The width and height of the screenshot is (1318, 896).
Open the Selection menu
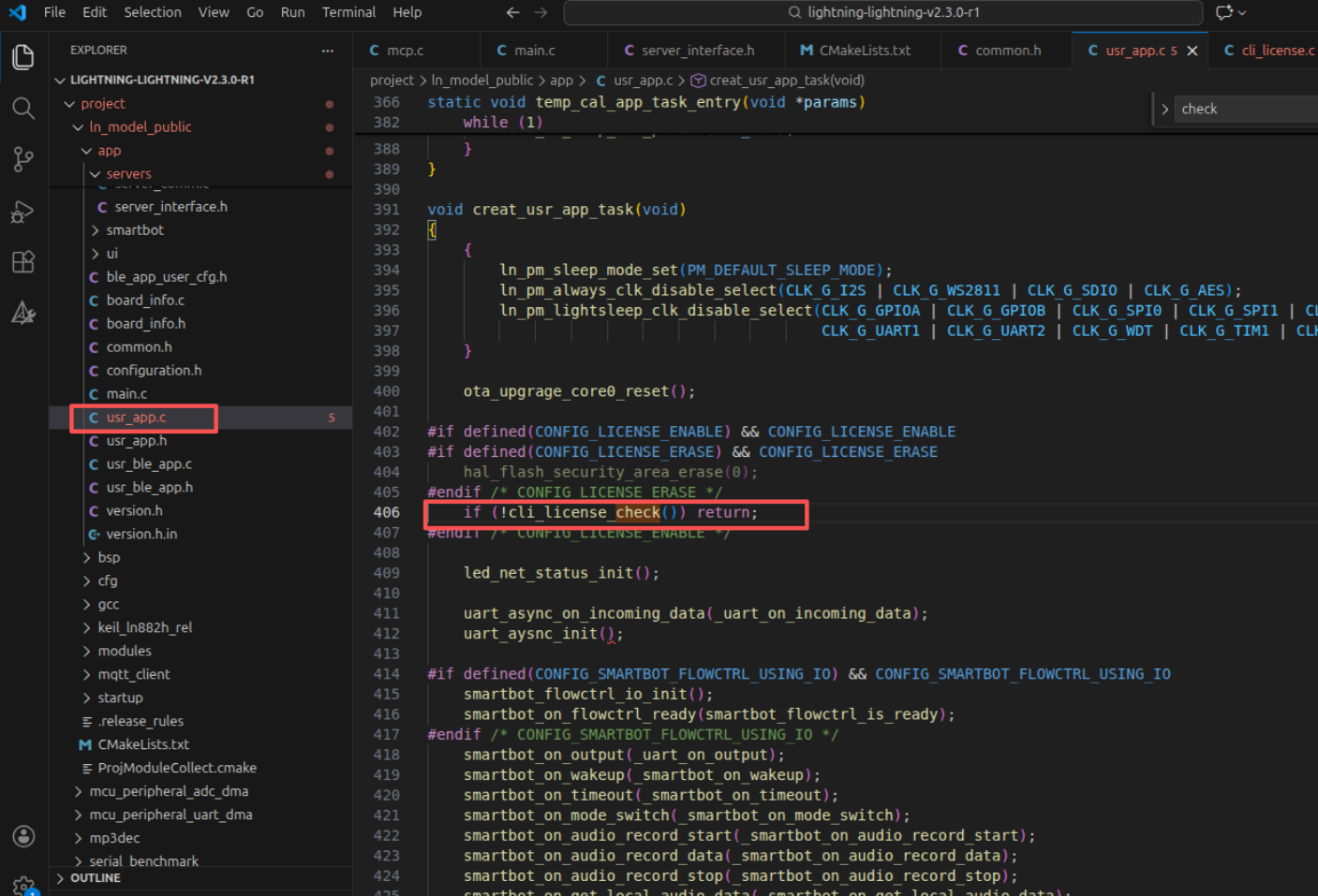tap(153, 12)
